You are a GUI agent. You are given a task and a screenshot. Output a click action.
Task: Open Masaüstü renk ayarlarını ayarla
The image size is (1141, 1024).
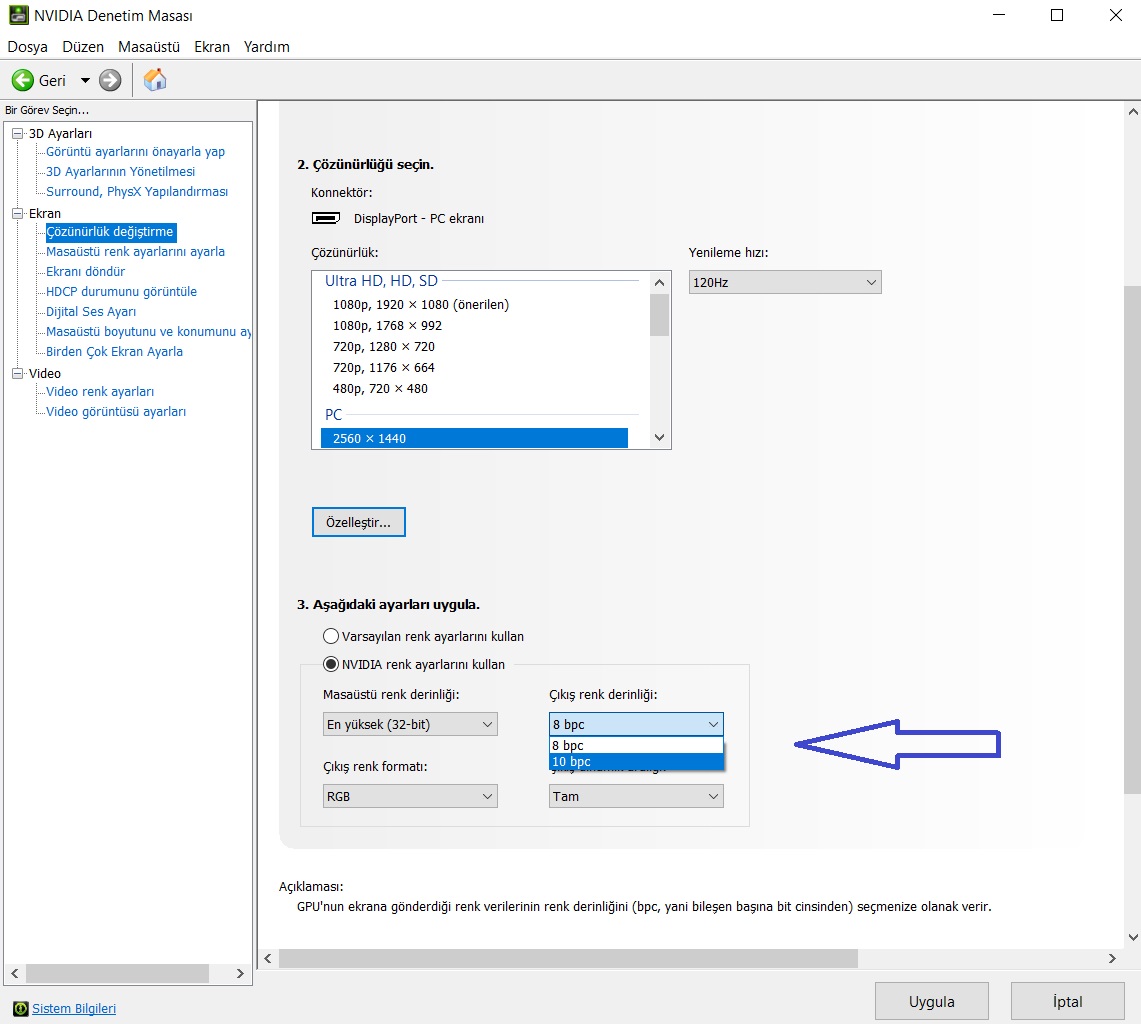tap(135, 252)
